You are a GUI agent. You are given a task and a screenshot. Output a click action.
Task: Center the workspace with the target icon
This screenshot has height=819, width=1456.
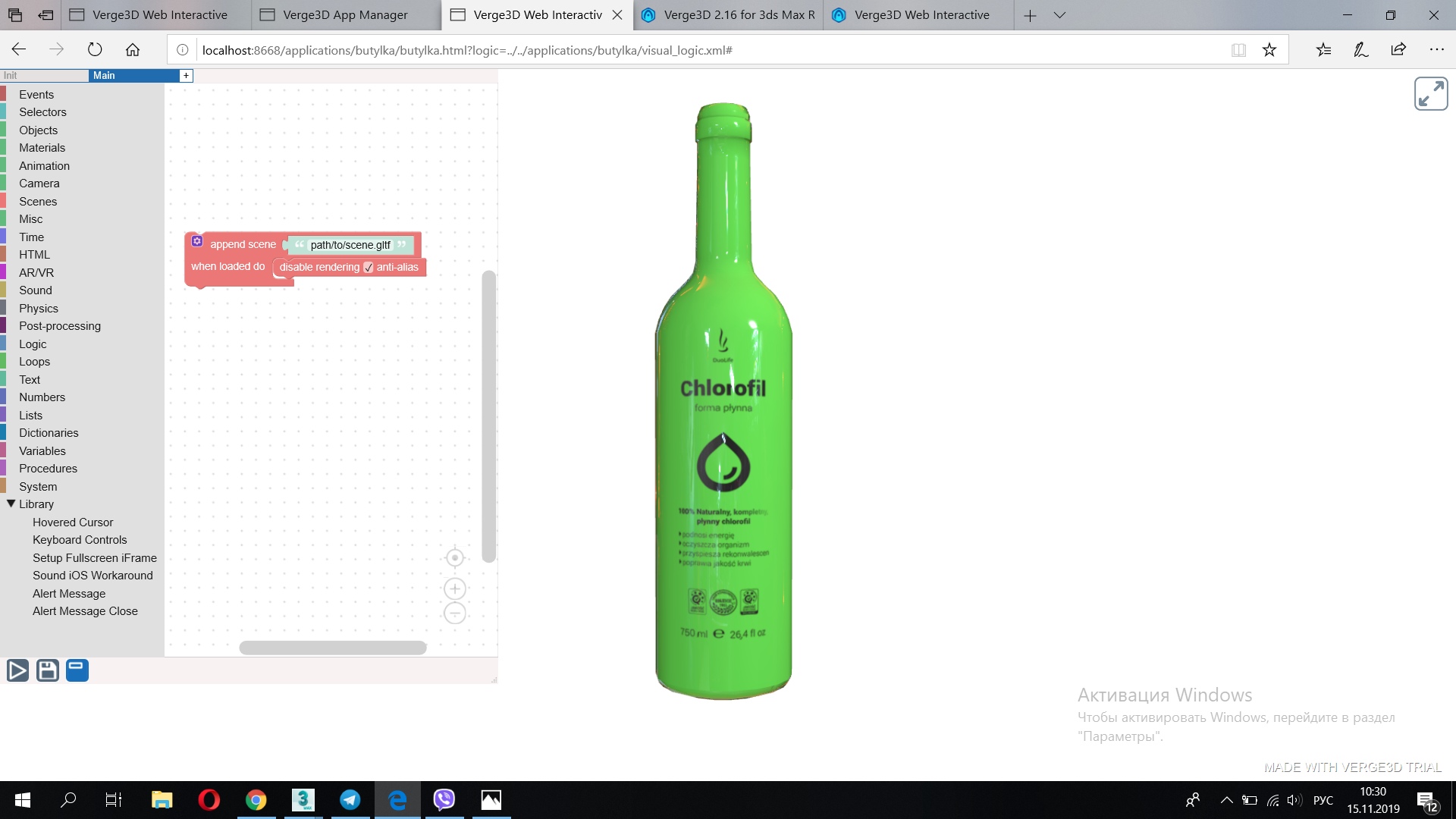coord(454,558)
